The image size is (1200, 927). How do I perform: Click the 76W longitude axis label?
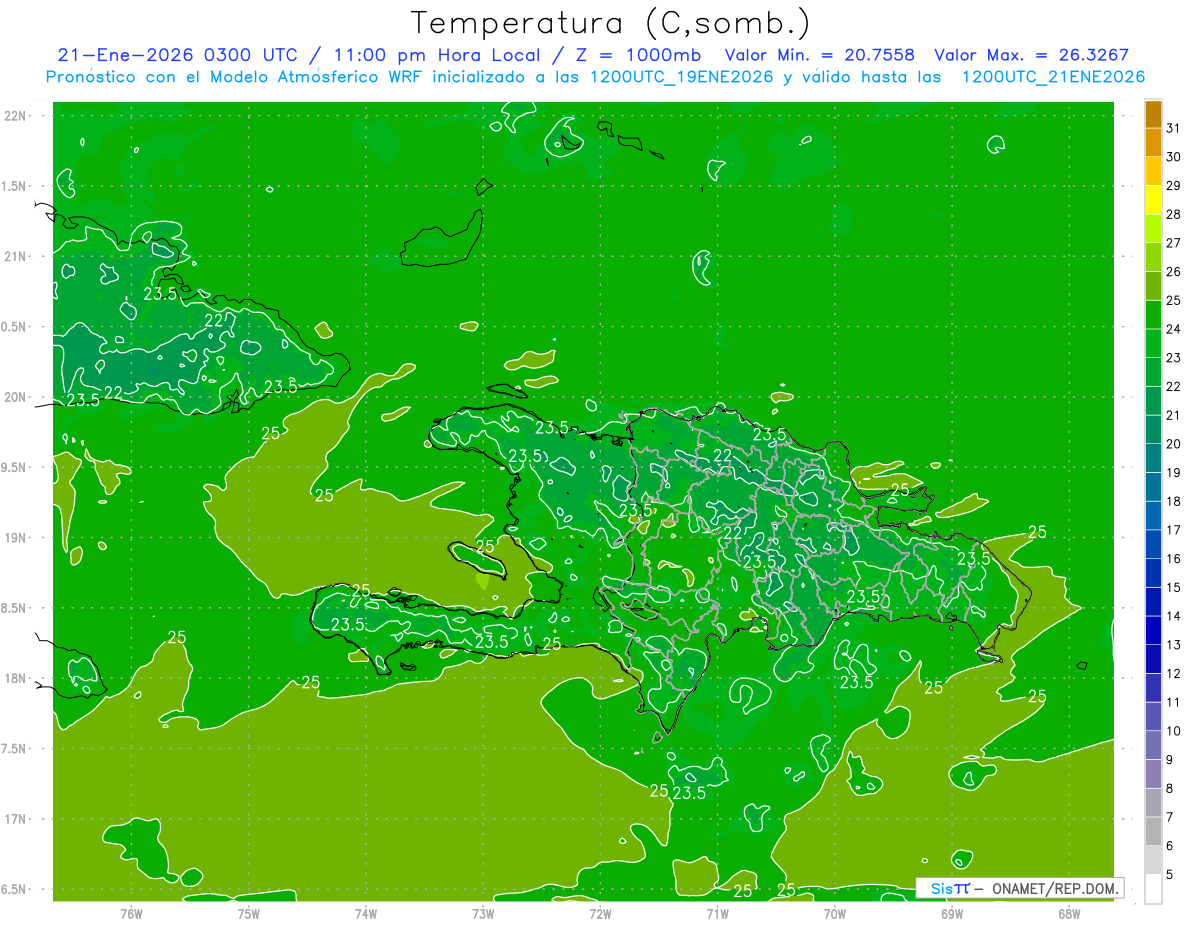click(131, 913)
